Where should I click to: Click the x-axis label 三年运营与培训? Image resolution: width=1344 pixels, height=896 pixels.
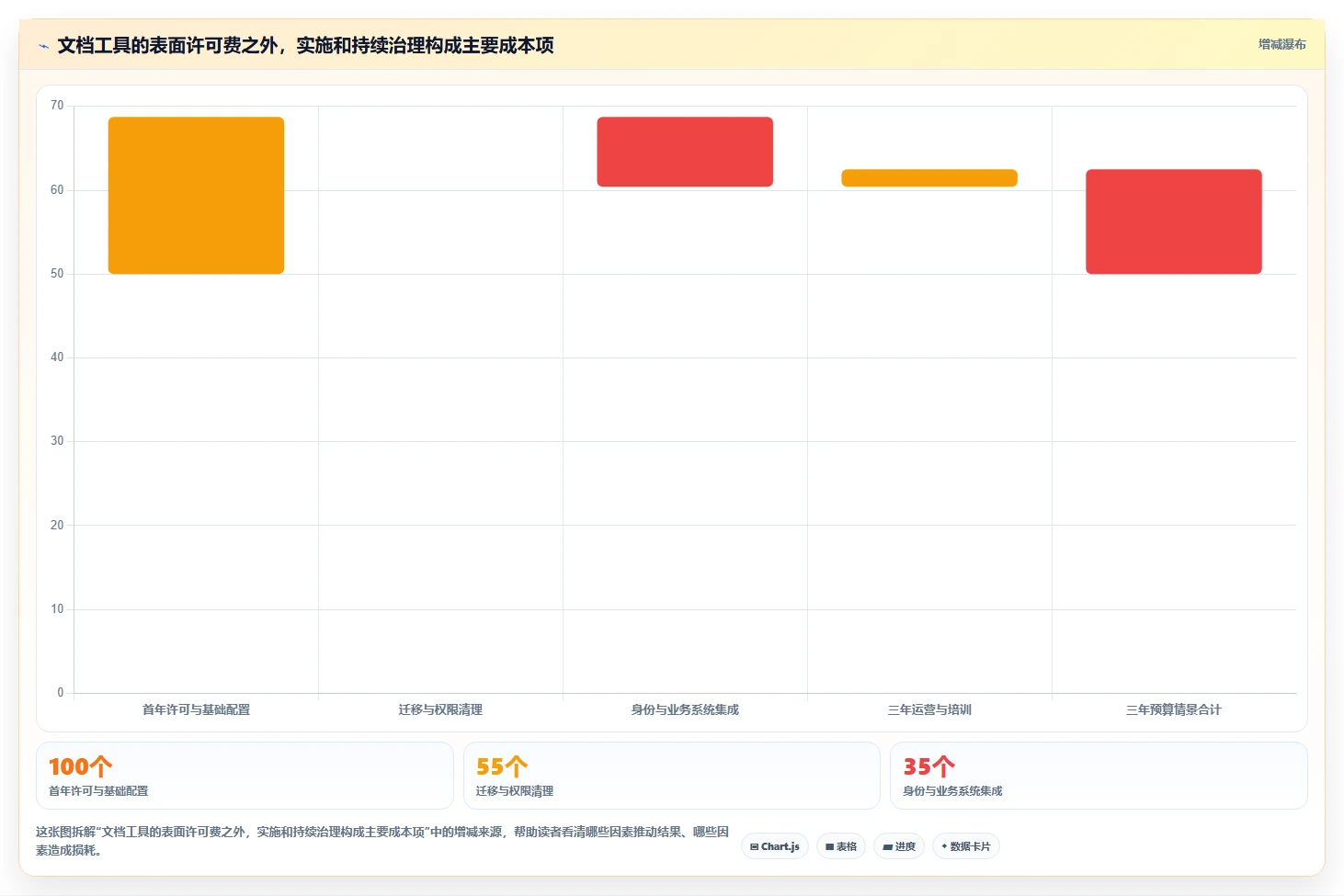pos(929,709)
